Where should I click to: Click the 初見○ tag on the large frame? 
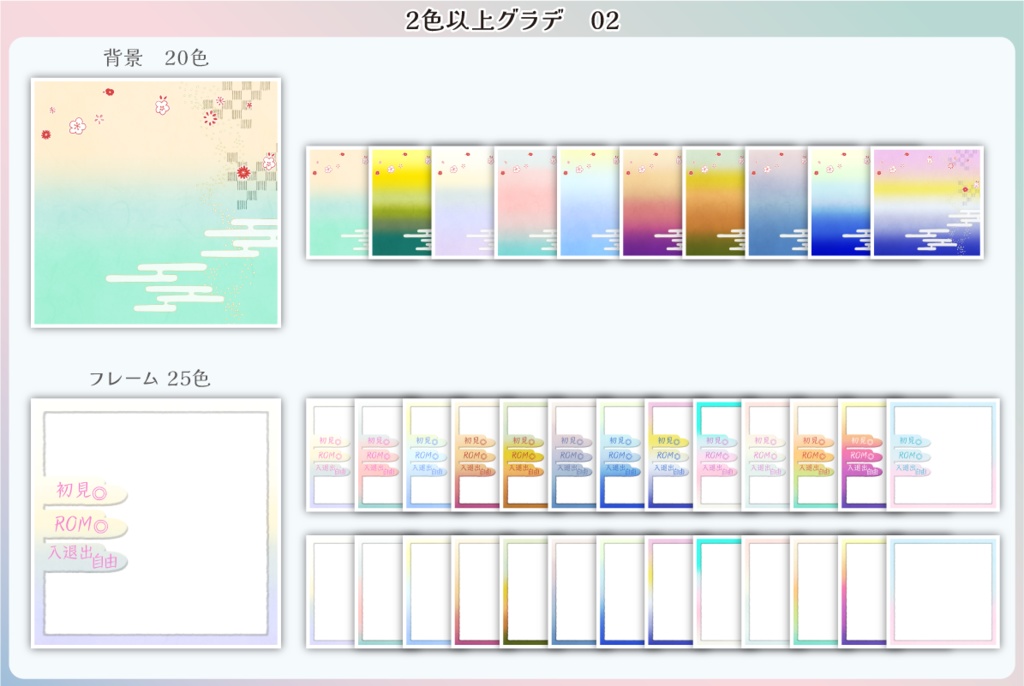pos(82,489)
